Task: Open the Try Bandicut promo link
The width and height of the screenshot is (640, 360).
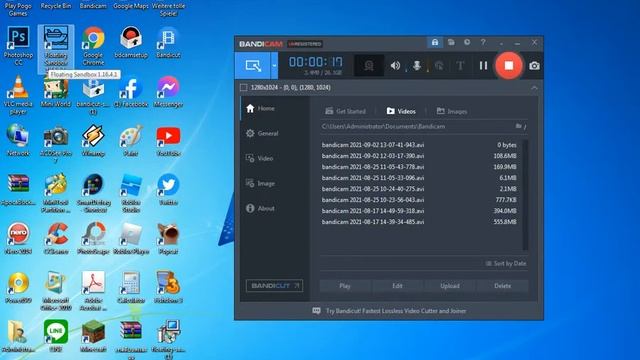Action: [x=390, y=311]
